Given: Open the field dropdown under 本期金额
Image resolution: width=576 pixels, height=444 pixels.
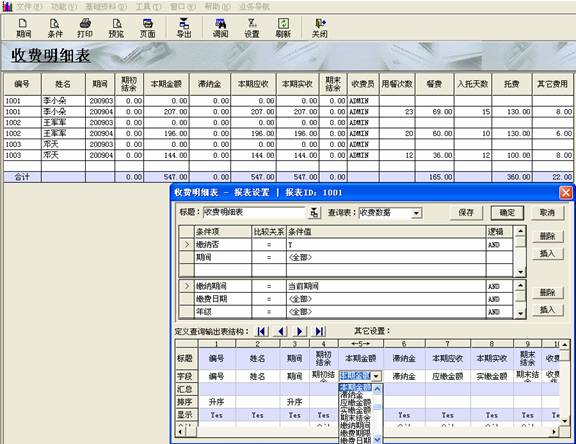Looking at the screenshot, I should (376, 376).
